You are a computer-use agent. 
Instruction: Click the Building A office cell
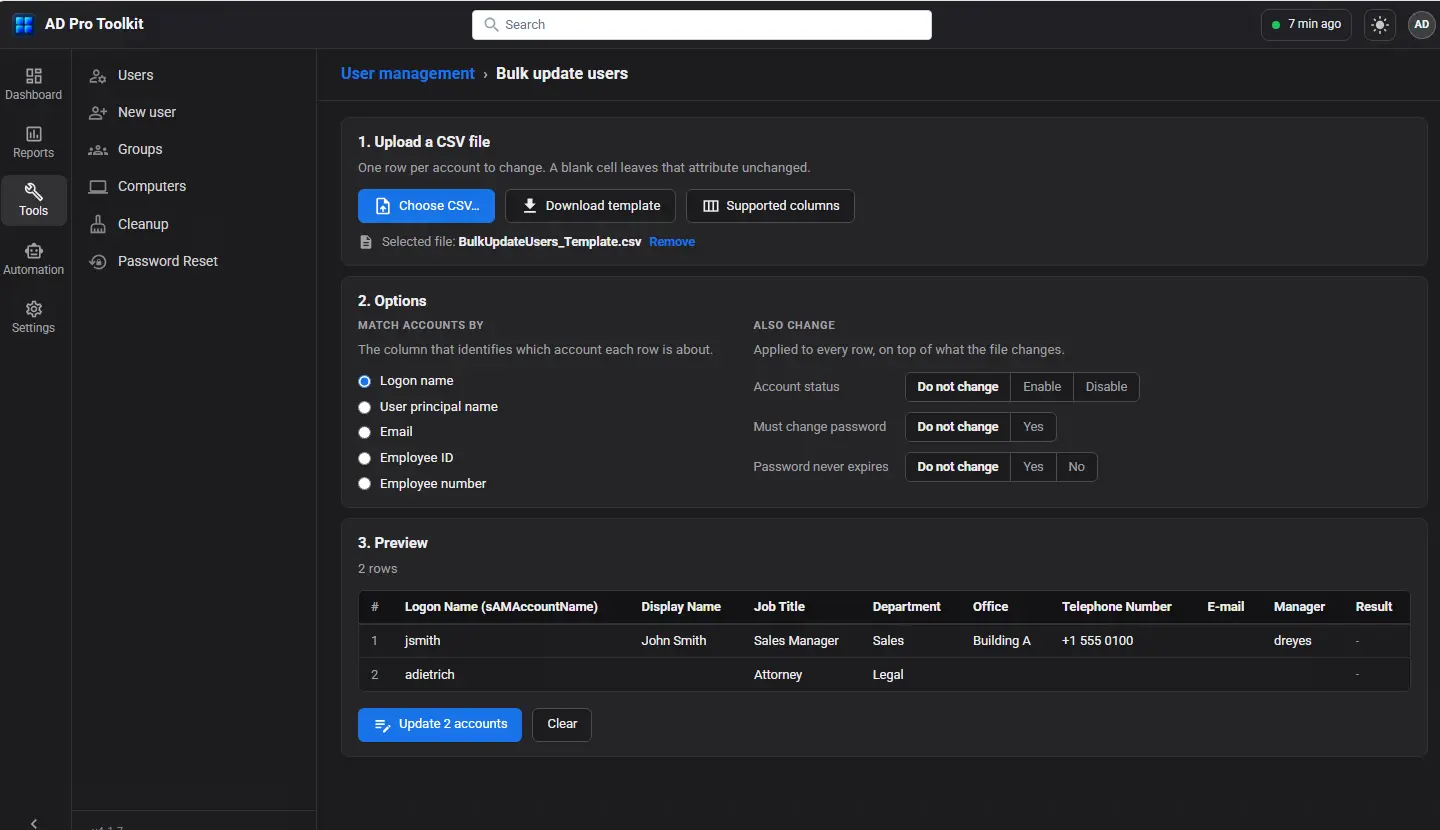pyautogui.click(x=1002, y=641)
